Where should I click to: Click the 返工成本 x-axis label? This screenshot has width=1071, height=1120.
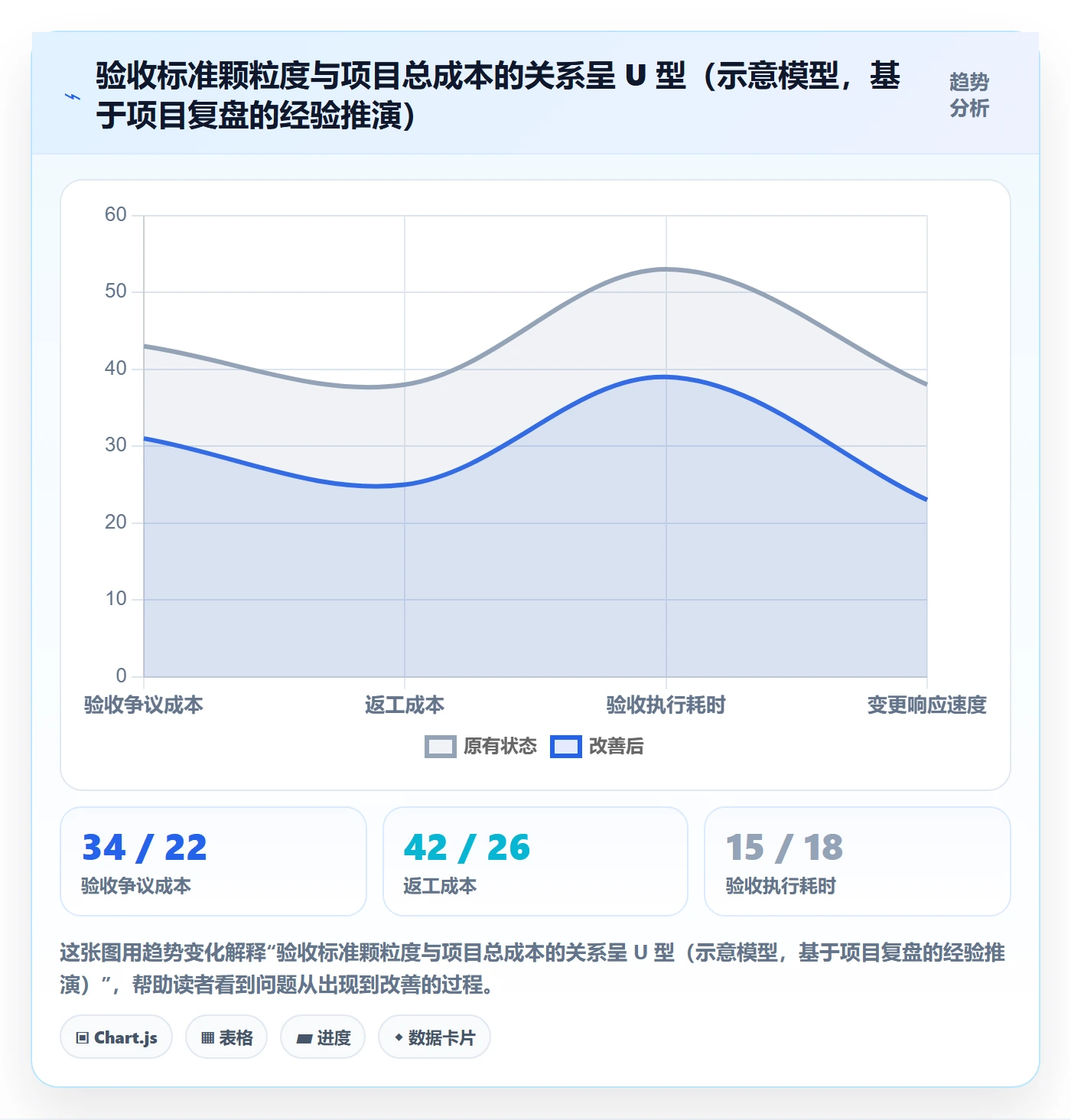coord(405,705)
